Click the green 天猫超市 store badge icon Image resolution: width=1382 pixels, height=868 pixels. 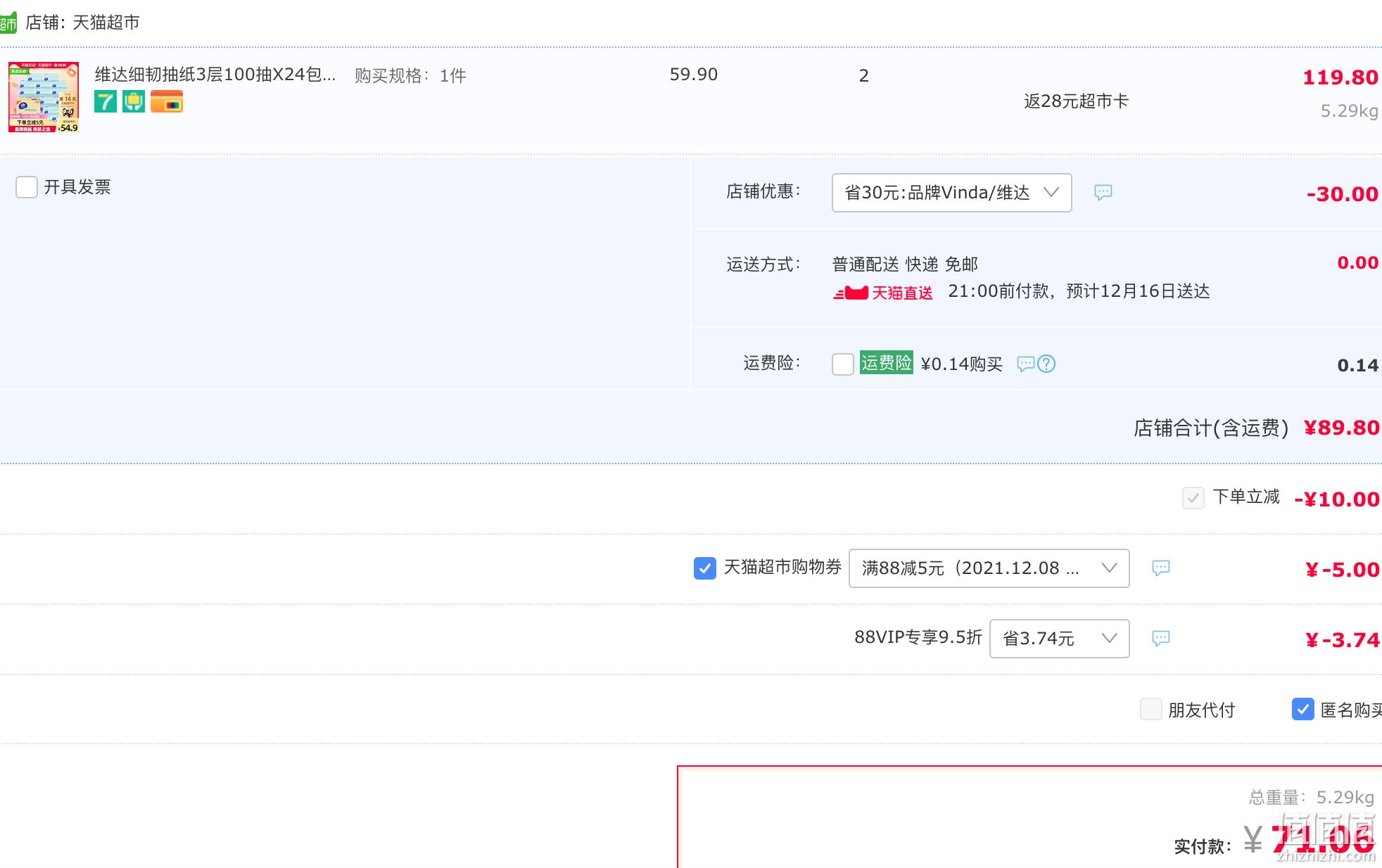click(x=8, y=23)
